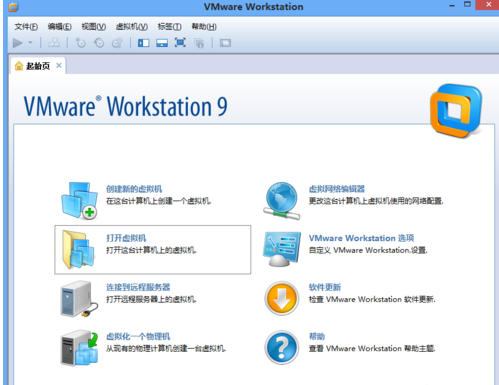Click the text 打开远程服务器上的虚拟机
Image resolution: width=499 pixels, height=385 pixels.
[x=151, y=299]
